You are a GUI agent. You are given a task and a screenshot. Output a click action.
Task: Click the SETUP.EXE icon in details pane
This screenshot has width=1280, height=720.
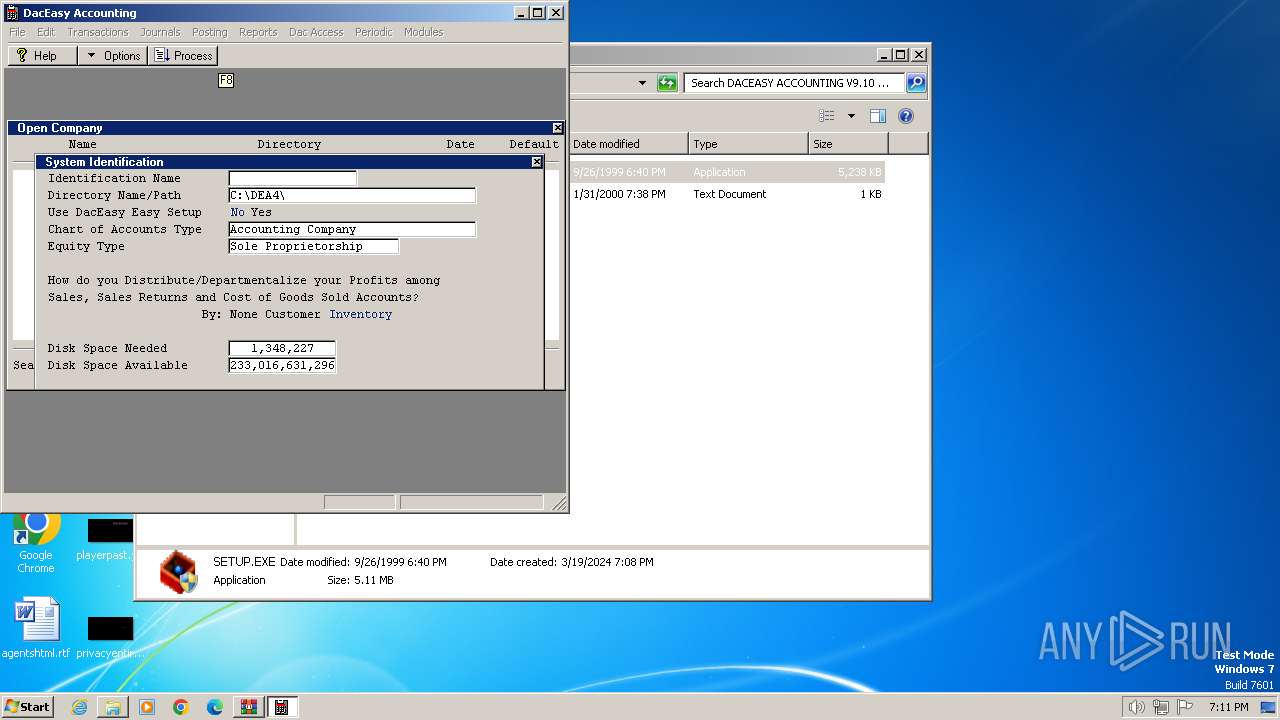(178, 572)
